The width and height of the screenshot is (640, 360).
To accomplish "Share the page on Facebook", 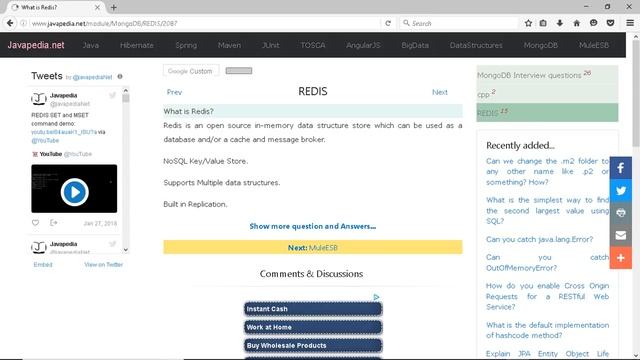I will pyautogui.click(x=621, y=168).
